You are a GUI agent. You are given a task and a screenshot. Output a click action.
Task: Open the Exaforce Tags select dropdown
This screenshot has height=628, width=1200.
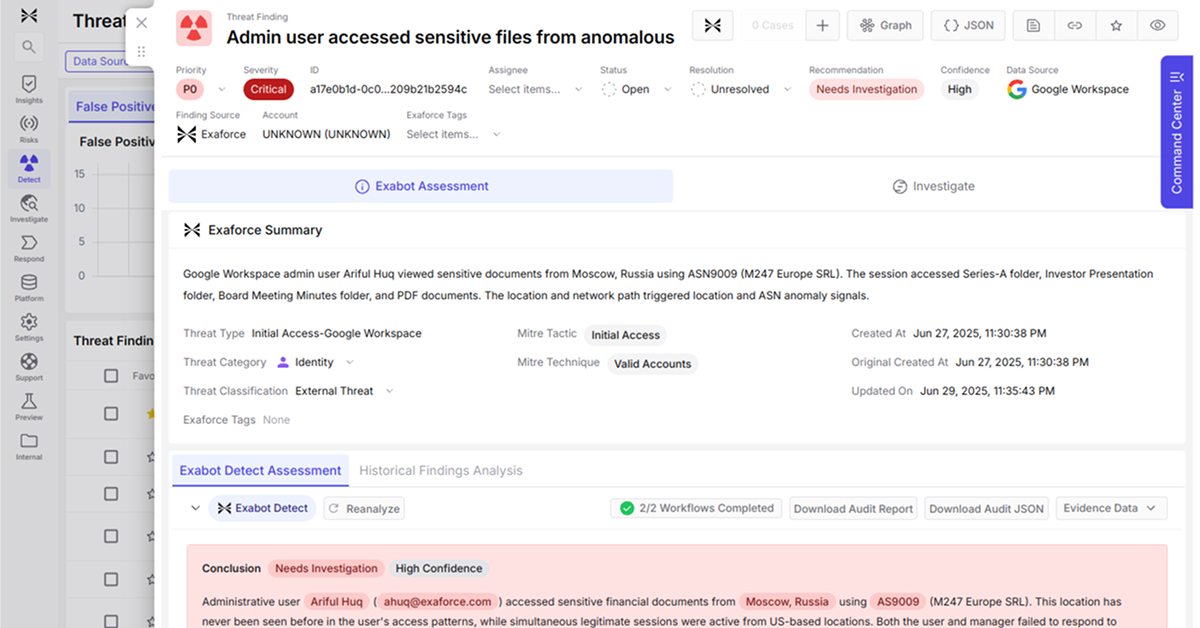tap(454, 134)
